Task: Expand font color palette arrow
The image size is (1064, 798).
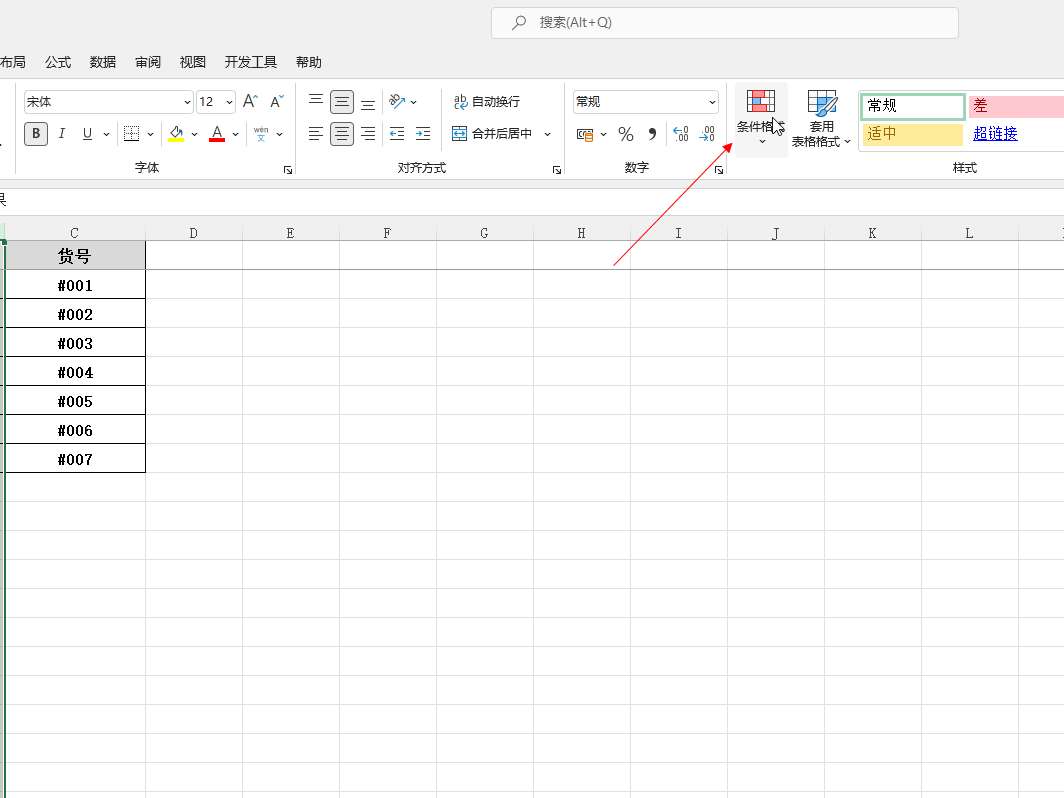Action: pos(235,134)
